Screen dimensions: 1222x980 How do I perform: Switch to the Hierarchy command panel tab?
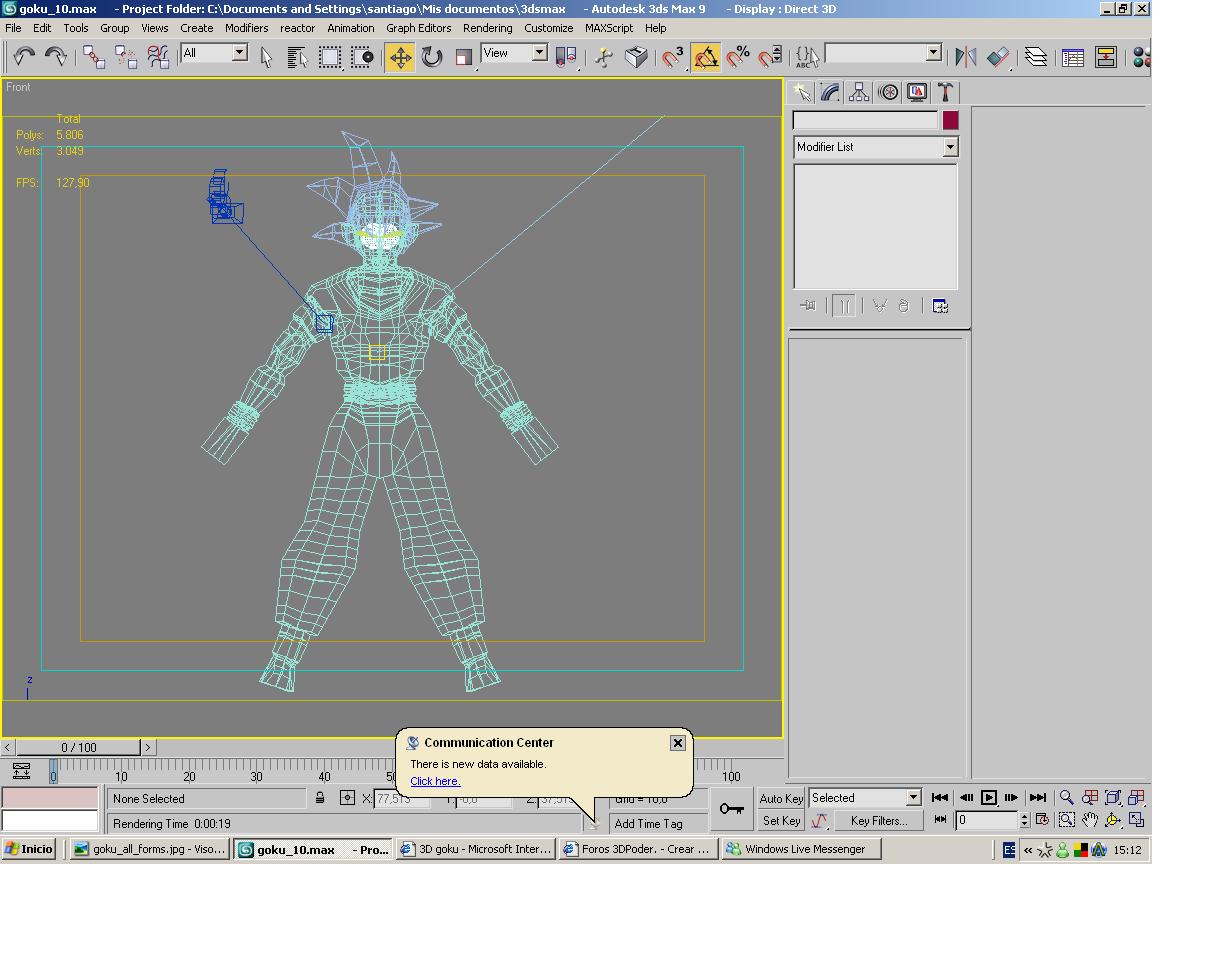(859, 92)
